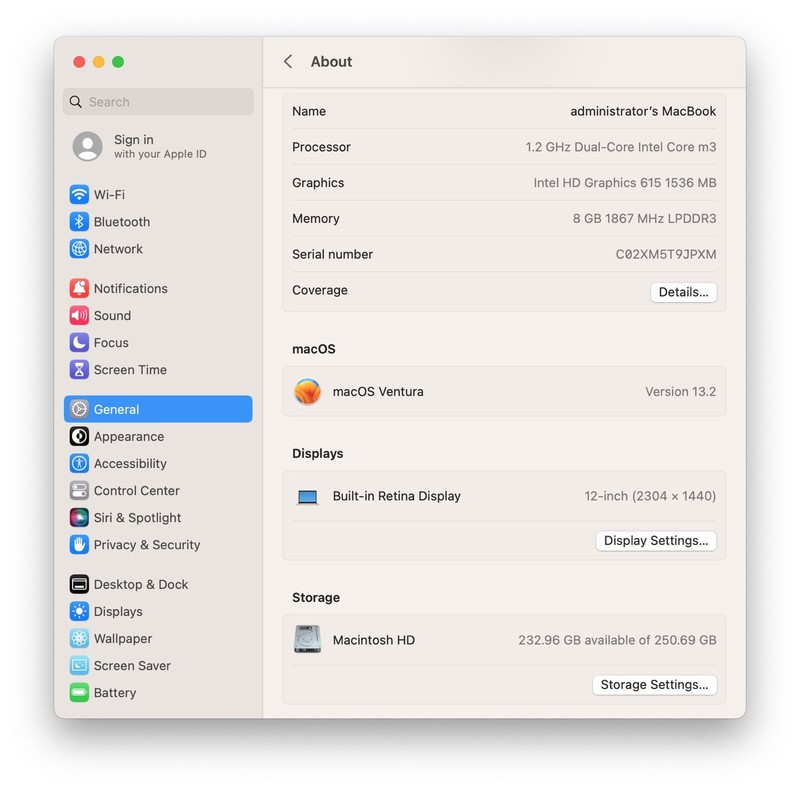Focus the Search field
The image size is (800, 790).
coord(158,102)
